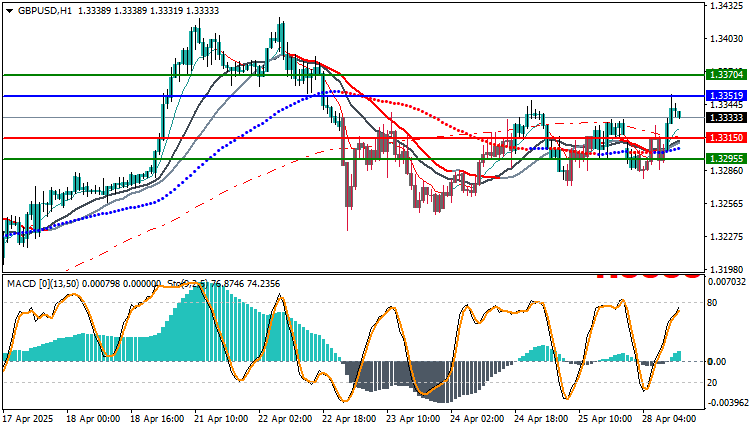
Task: Click the 25 Apr 10:00 time label
Action: [x=605, y=419]
